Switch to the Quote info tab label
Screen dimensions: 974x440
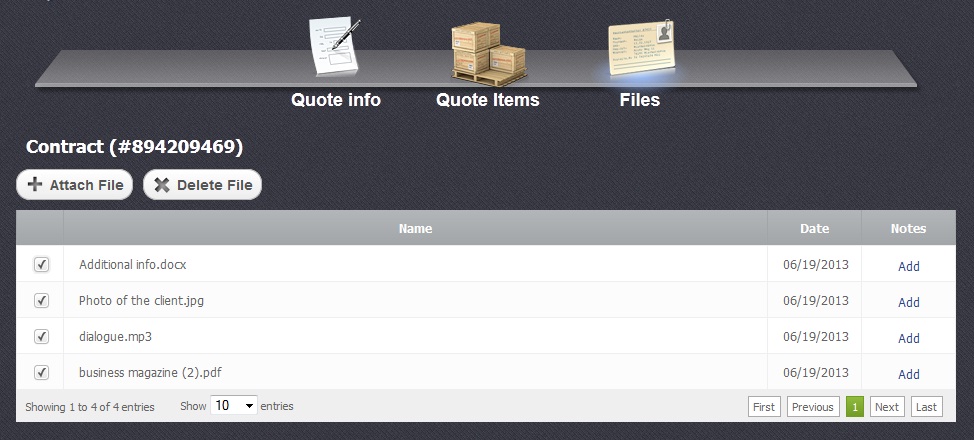click(x=335, y=100)
